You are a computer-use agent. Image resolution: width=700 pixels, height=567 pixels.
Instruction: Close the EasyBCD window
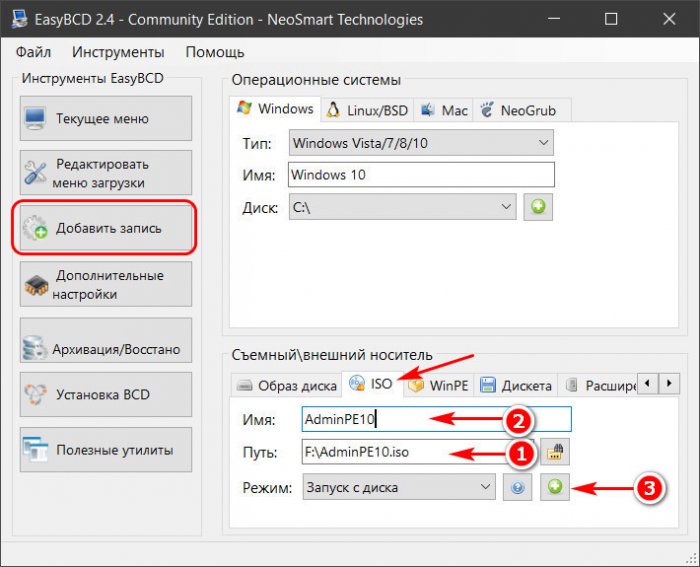tap(669, 19)
